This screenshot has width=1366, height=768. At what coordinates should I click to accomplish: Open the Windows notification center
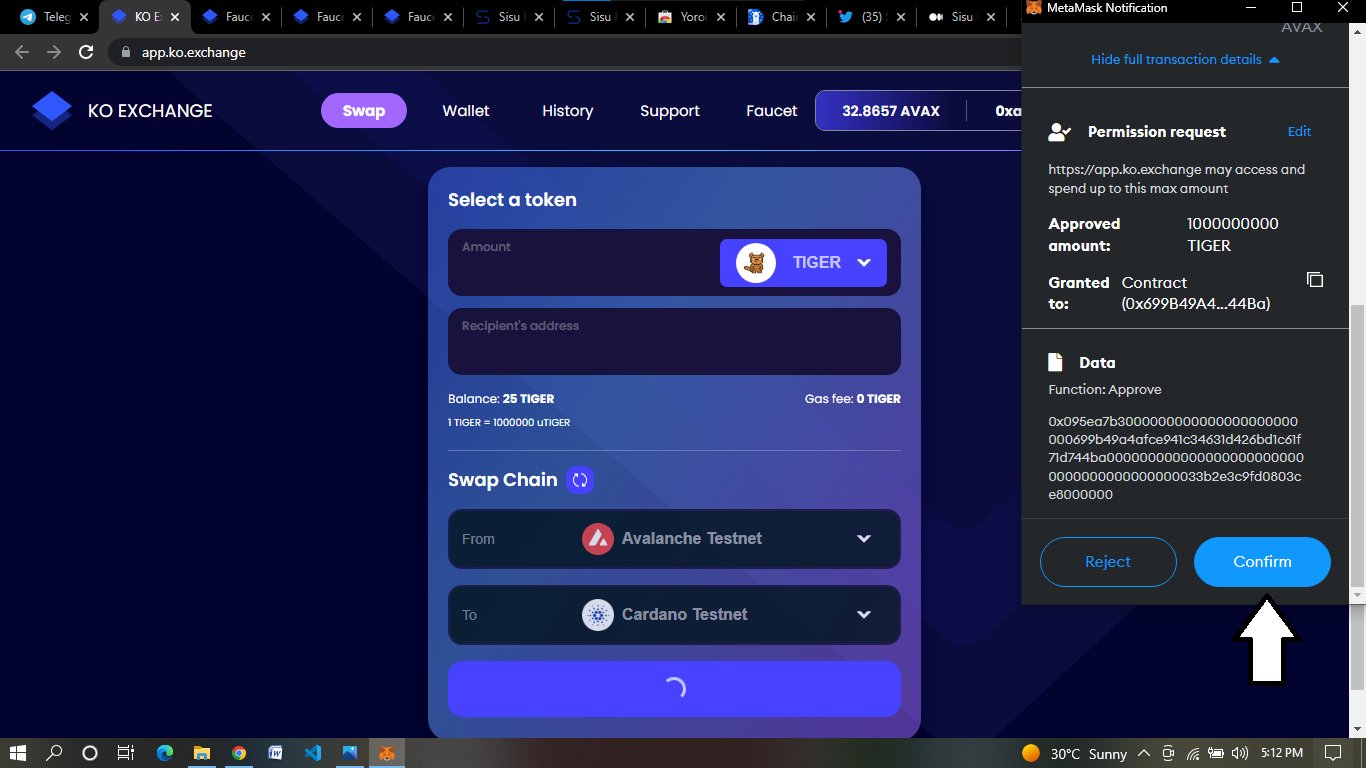click(1332, 753)
